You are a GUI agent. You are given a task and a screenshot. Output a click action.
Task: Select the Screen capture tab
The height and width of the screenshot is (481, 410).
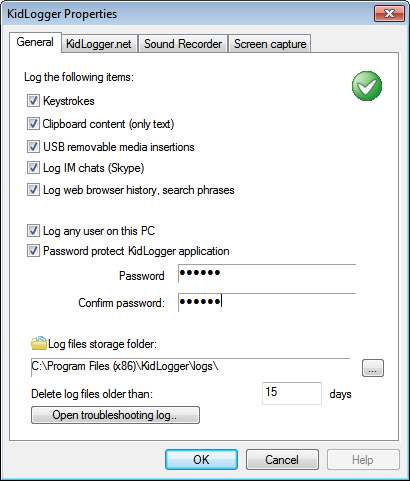(270, 44)
